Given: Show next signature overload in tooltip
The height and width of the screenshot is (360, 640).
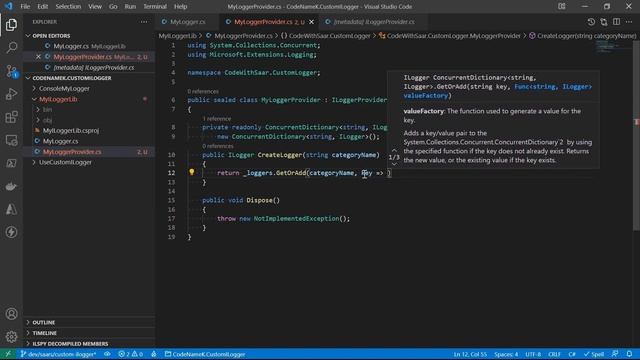Looking at the screenshot, I should pyautogui.click(x=394, y=164).
